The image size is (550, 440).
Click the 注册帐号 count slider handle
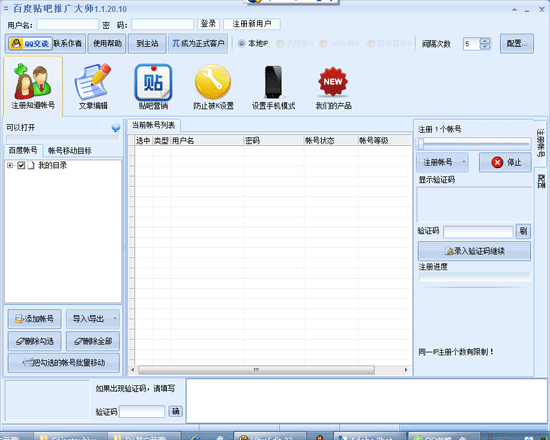click(x=421, y=143)
